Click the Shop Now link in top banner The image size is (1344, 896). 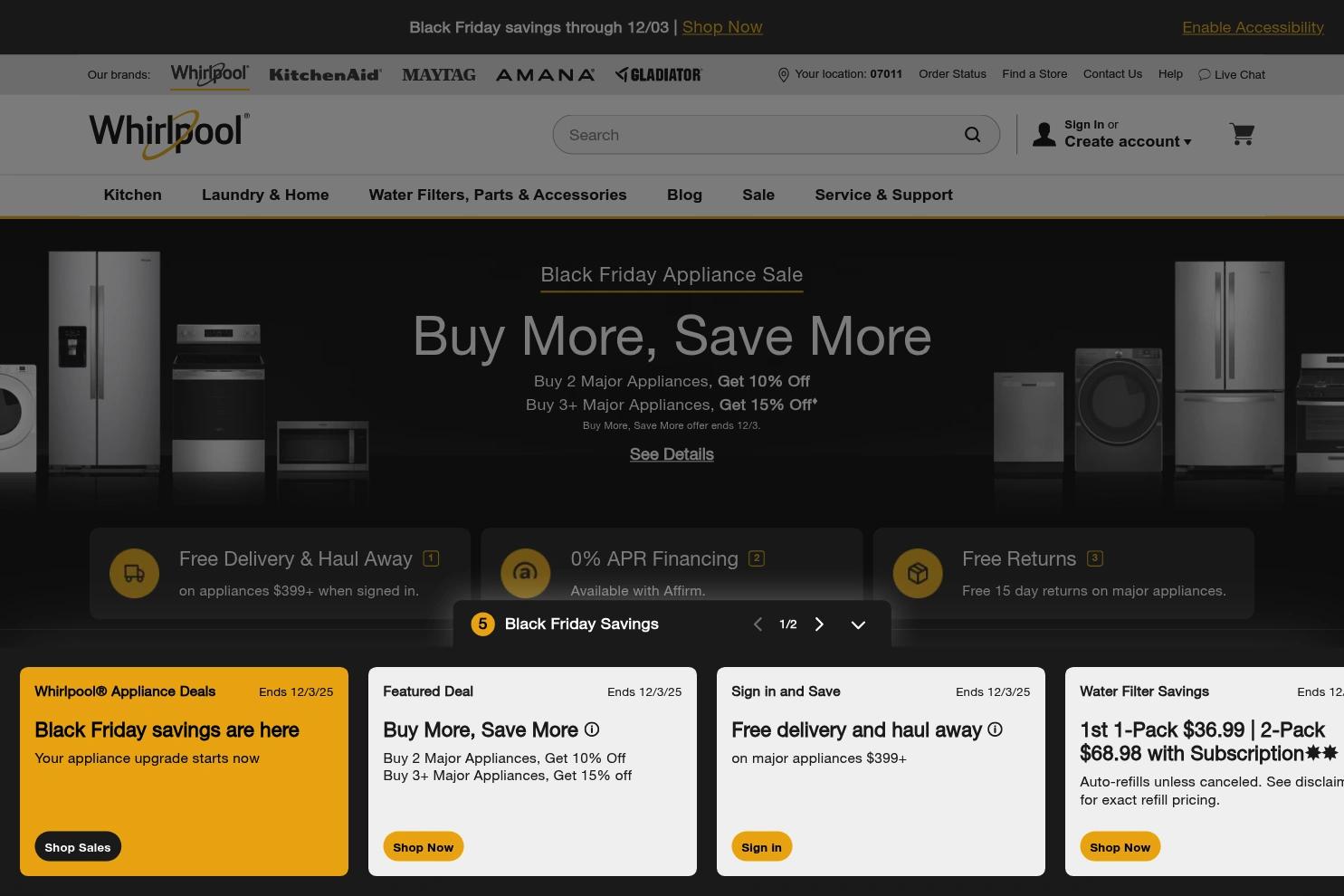pyautogui.click(x=722, y=27)
